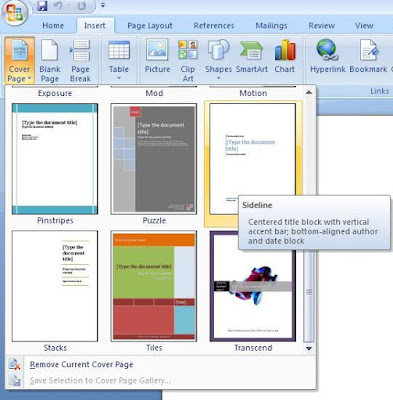Go to the Mailings tab
This screenshot has height=400, width=393.
(x=271, y=26)
